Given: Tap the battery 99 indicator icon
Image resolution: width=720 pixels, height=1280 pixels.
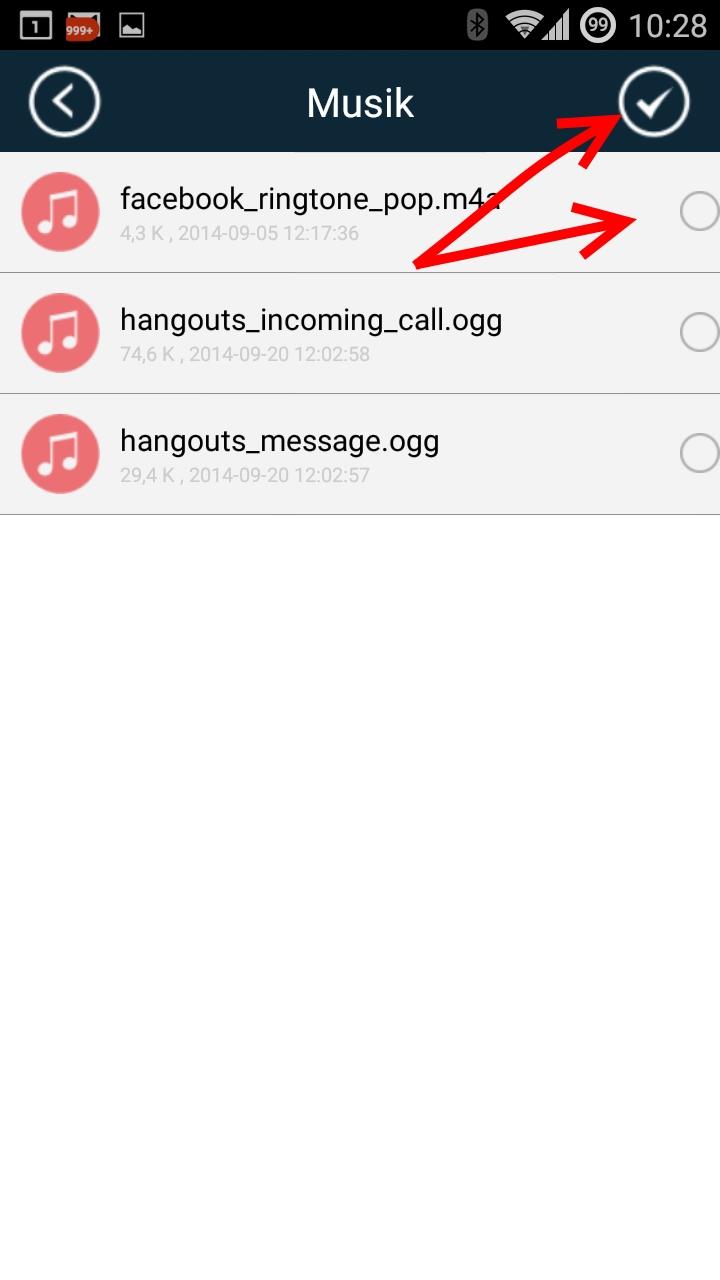Looking at the screenshot, I should [x=598, y=25].
